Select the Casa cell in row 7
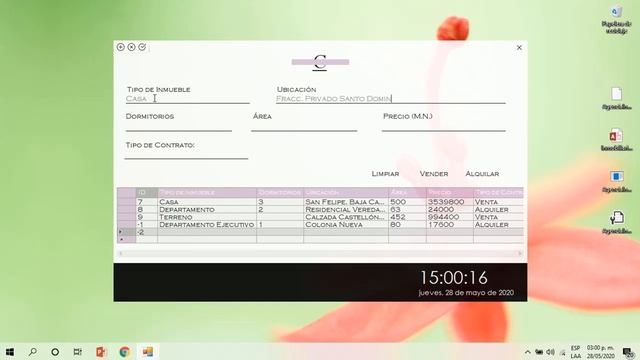This screenshot has width=640, height=360. (x=207, y=202)
